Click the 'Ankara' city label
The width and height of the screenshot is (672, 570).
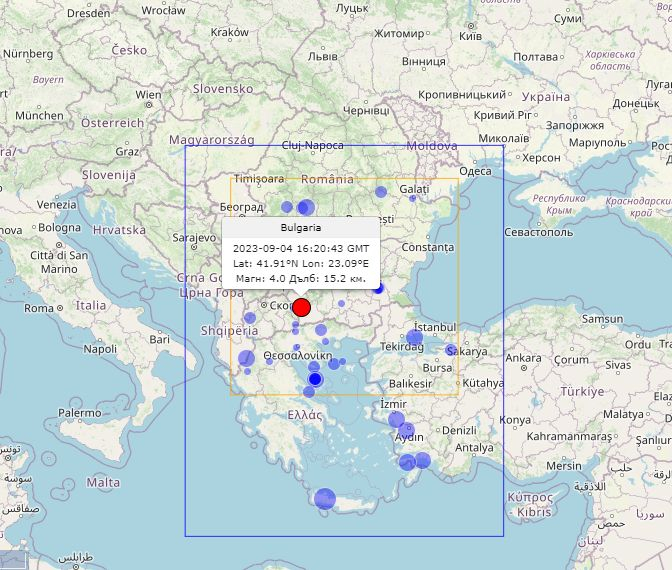coord(521,358)
